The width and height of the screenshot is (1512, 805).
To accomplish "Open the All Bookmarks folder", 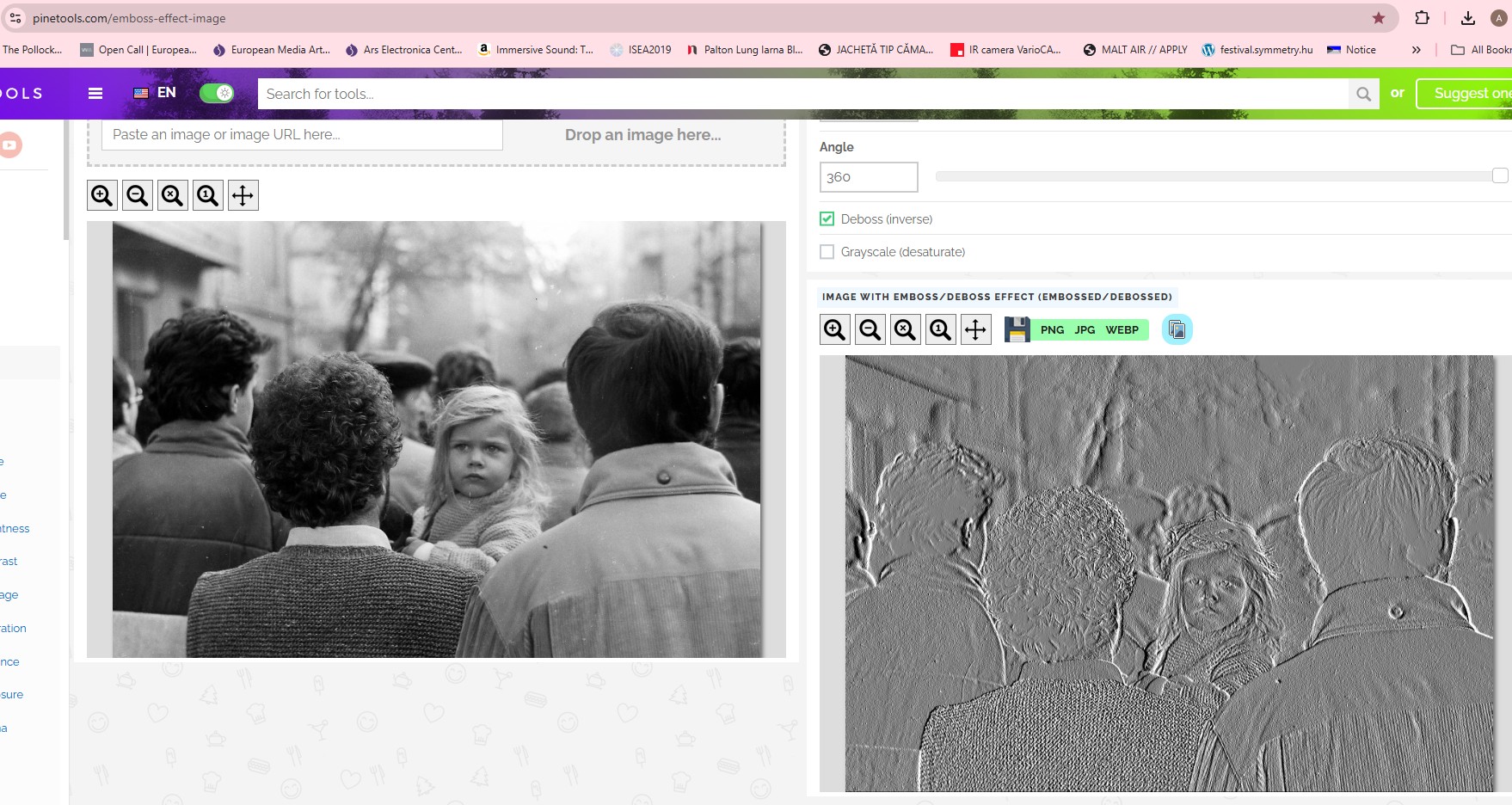I will coord(1479,50).
